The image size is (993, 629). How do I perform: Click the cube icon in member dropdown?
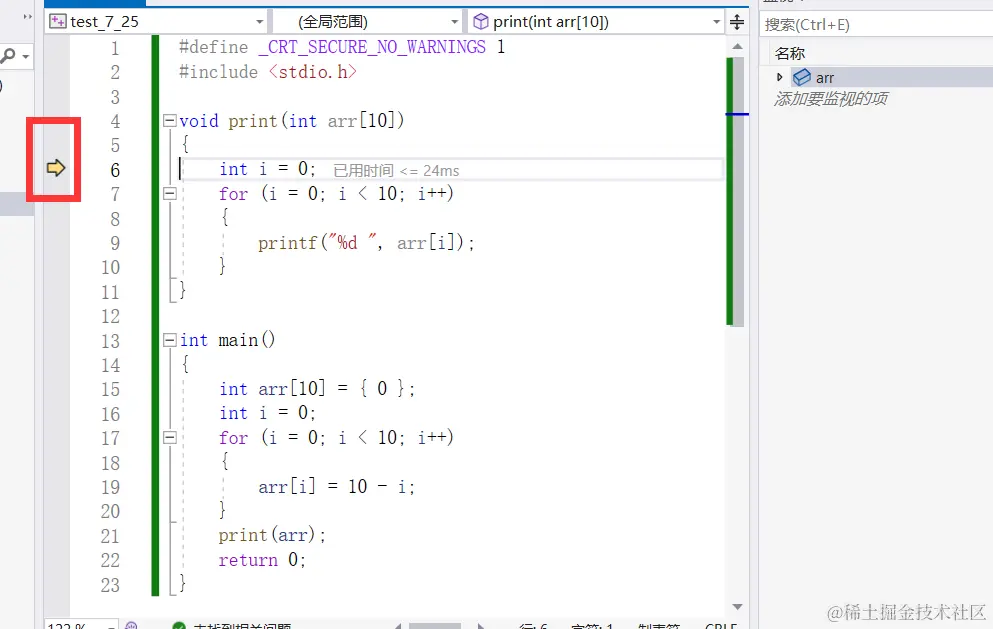pyautogui.click(x=481, y=22)
